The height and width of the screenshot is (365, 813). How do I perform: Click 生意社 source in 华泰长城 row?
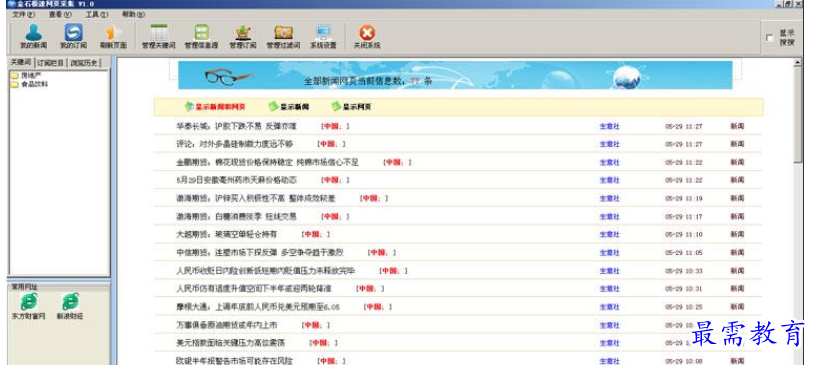pos(609,126)
